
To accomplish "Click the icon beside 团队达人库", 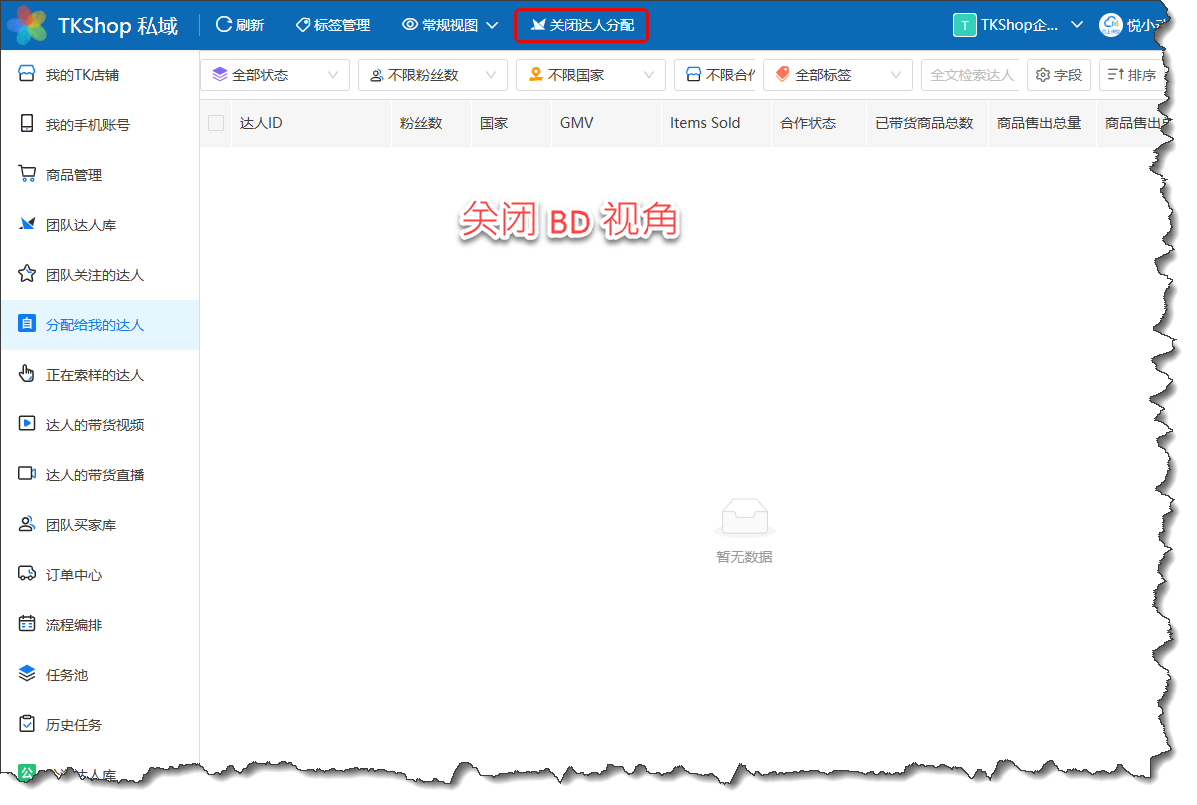I will click(x=27, y=224).
